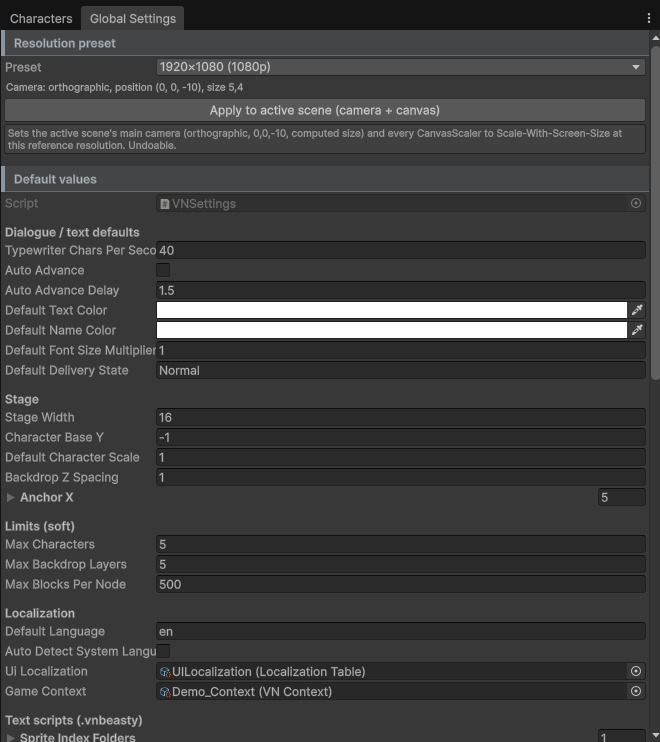
Task: Click the scrollbar up arrow
Action: [655, 38]
